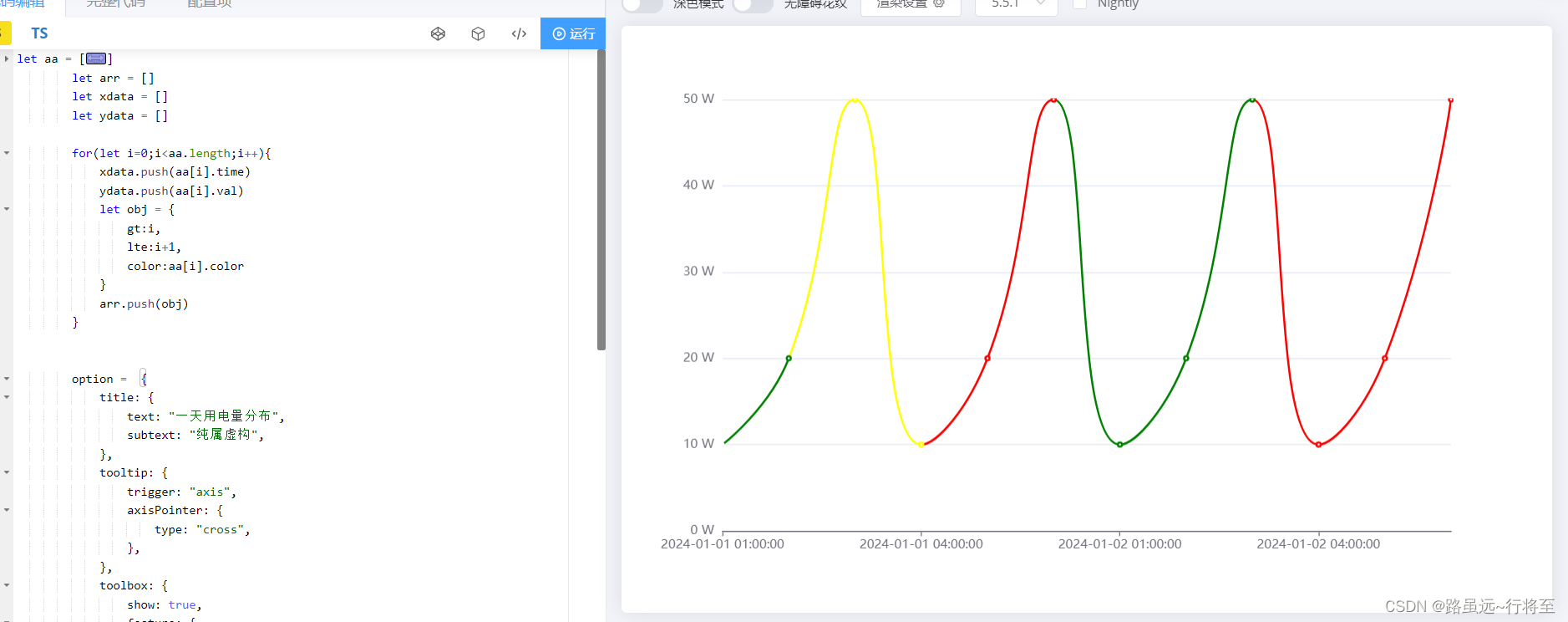Viewport: 1568px width, 622px height.
Task: Switch editor language to TS
Action: pos(39,33)
